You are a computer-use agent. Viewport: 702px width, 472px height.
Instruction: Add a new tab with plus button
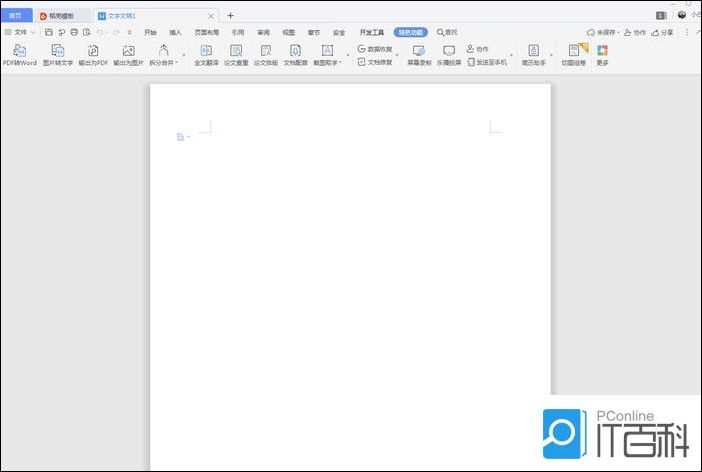click(230, 16)
